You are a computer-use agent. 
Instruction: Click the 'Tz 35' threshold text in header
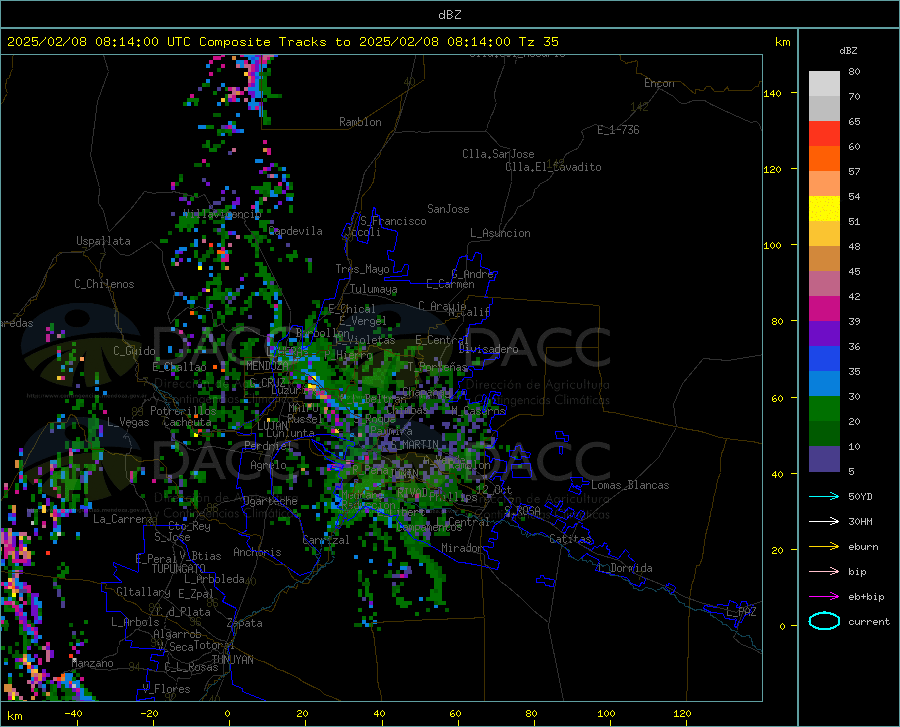pyautogui.click(x=538, y=42)
